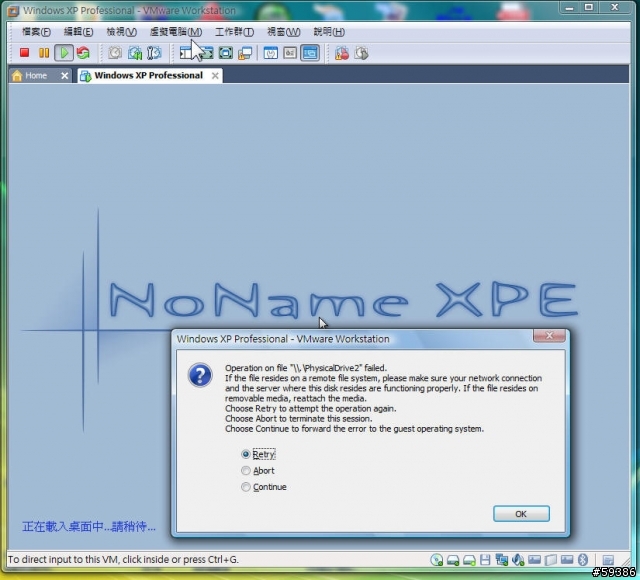Screen dimensions: 640x580
Task: Click the highlighted Console view icon
Action: tap(310, 53)
